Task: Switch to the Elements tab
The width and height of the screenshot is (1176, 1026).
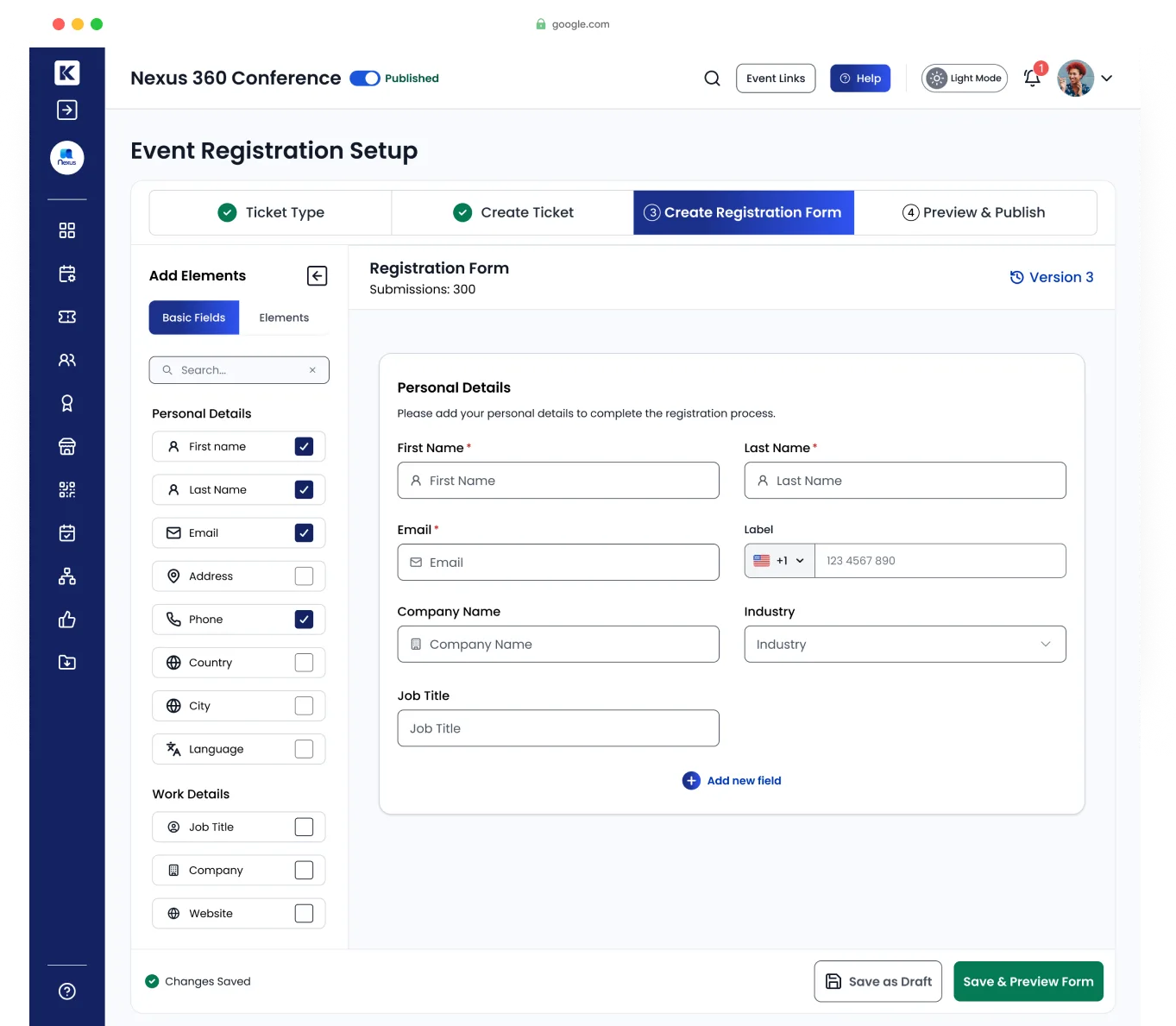Action: 284,318
